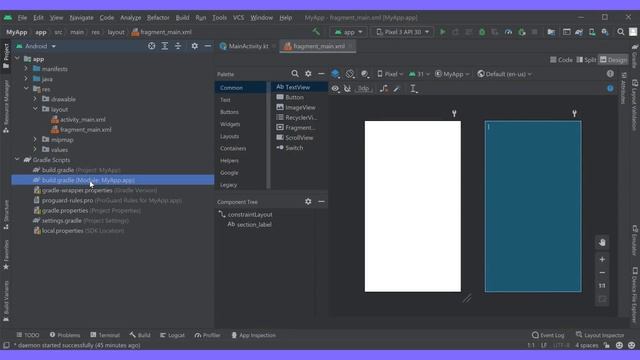Switch to fragment_main.xml editor tab
This screenshot has width=640, height=360.
318,46
